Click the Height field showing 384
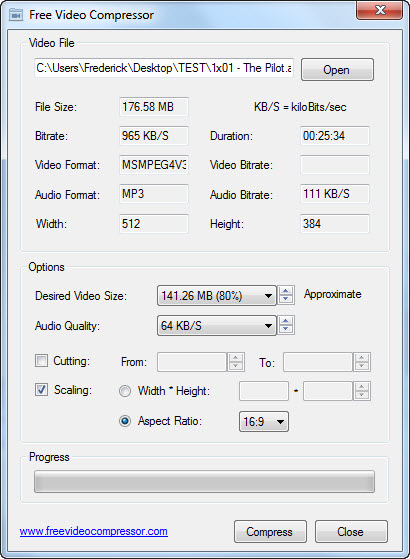This screenshot has width=410, height=559. (335, 224)
